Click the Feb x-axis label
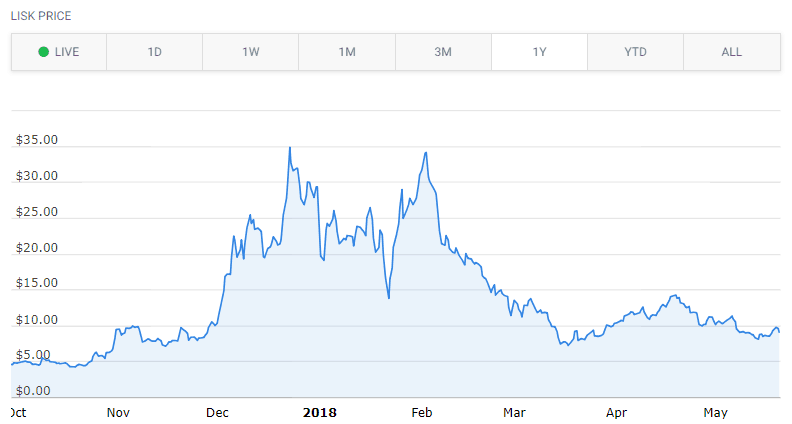Screen dimensions: 792x424 point(422,413)
